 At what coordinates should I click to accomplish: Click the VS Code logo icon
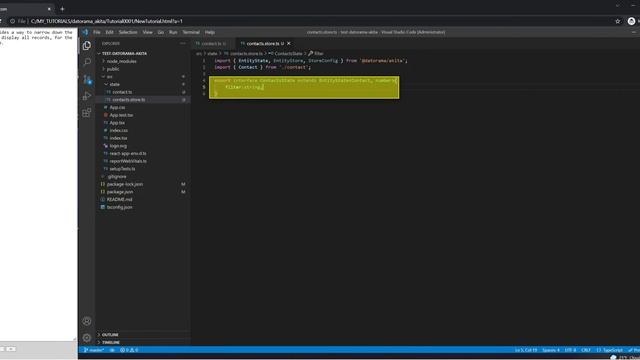pos(85,32)
